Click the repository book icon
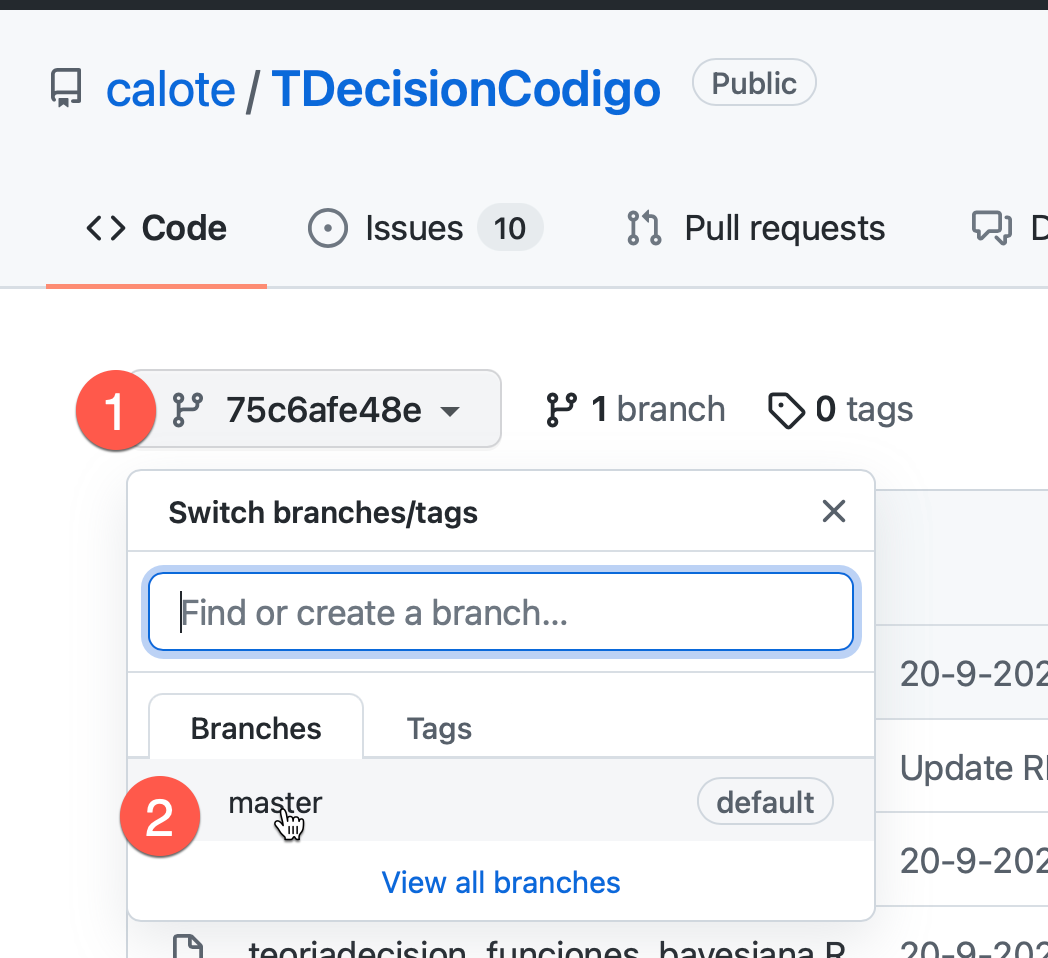 [x=66, y=88]
